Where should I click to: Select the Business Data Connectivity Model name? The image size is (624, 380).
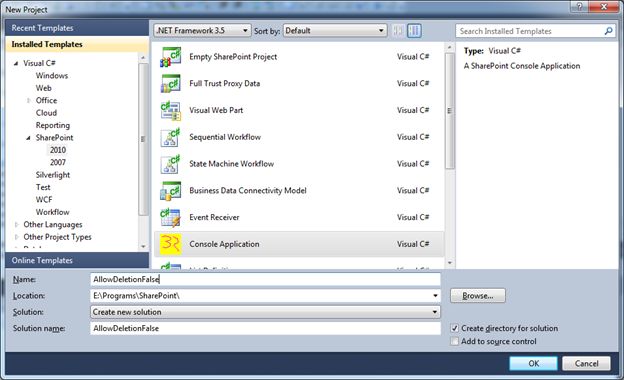coord(248,191)
